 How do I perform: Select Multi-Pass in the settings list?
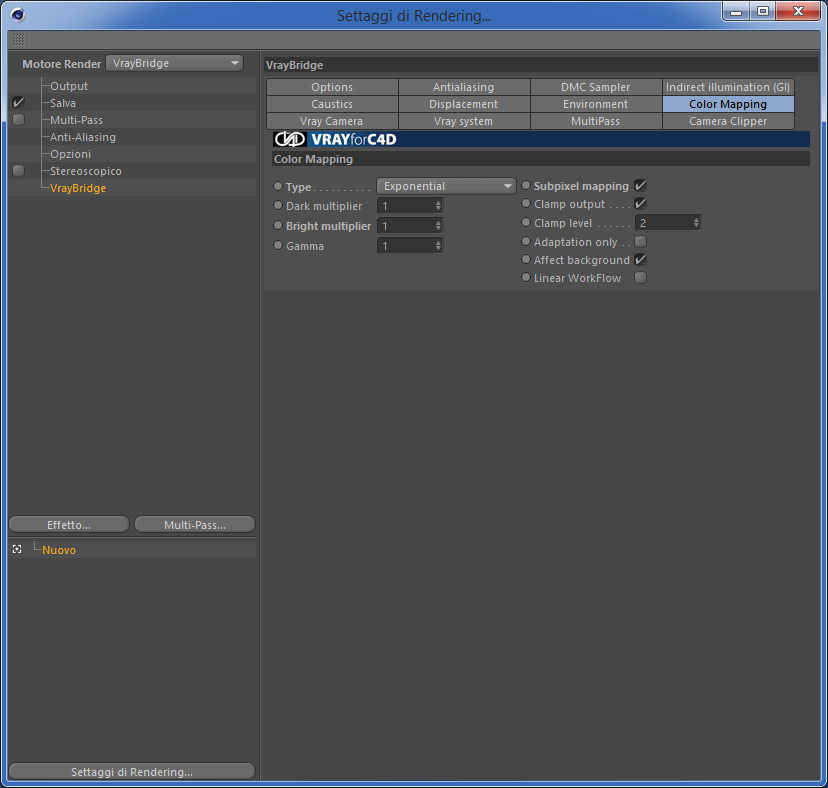pos(76,119)
